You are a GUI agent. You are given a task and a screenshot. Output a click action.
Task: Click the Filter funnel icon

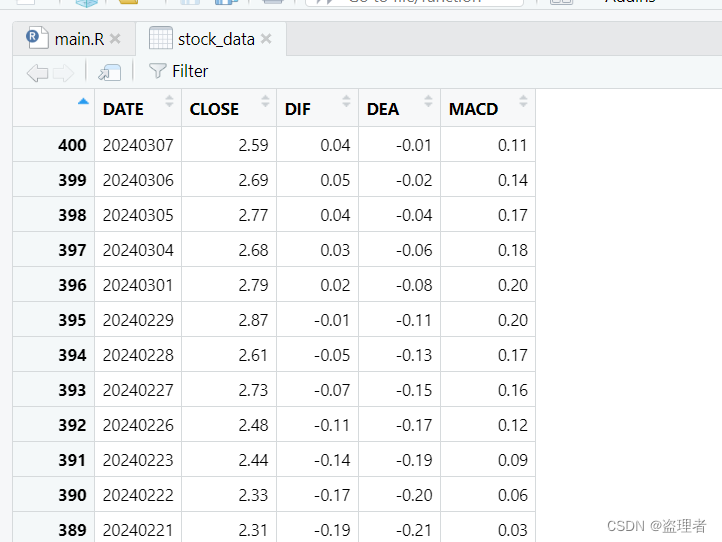point(157,71)
